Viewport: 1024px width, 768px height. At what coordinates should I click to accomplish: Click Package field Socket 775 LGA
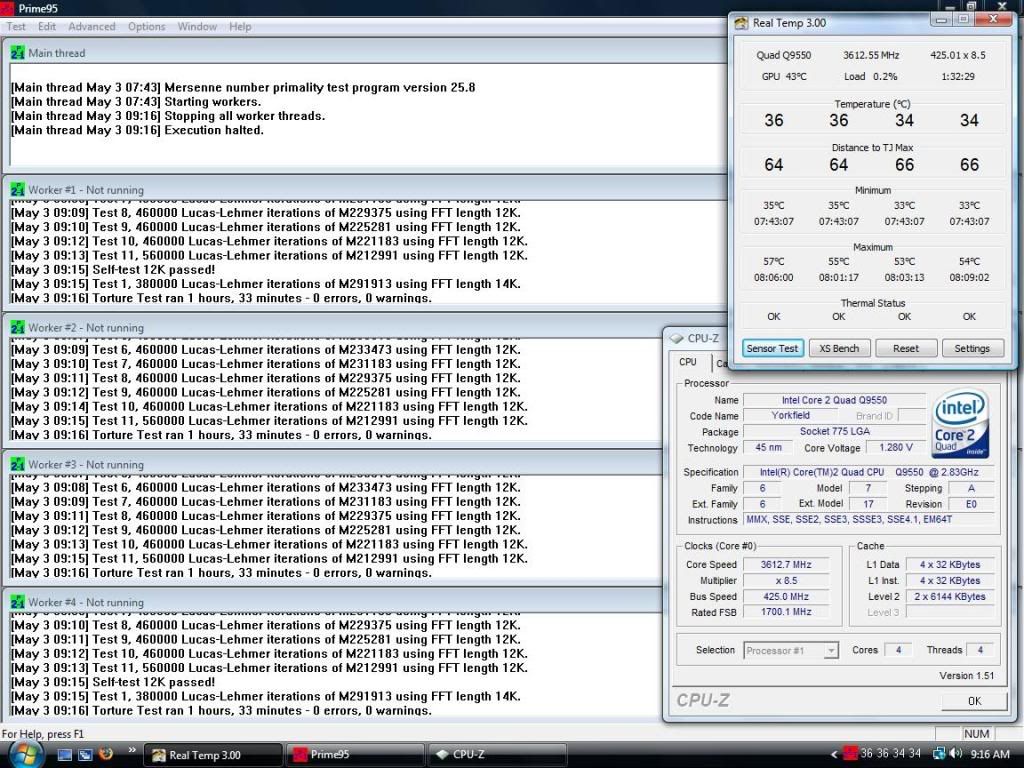click(x=834, y=432)
